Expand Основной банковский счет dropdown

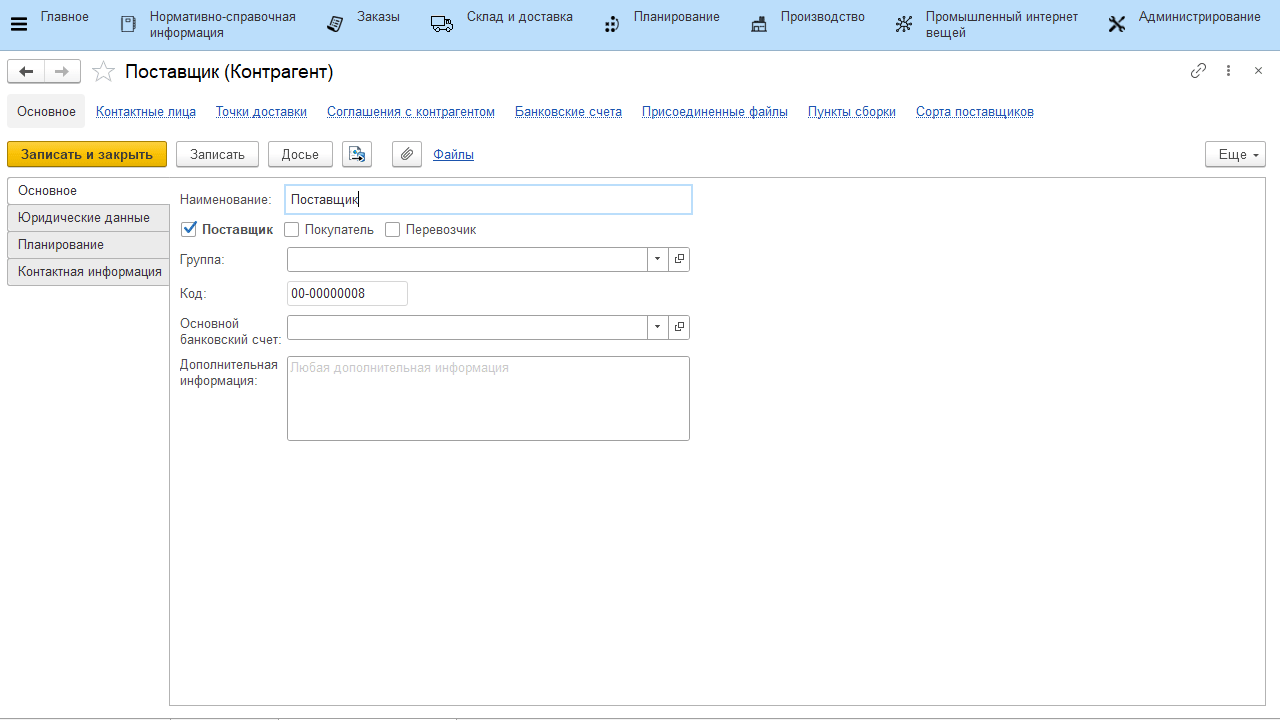click(x=657, y=328)
